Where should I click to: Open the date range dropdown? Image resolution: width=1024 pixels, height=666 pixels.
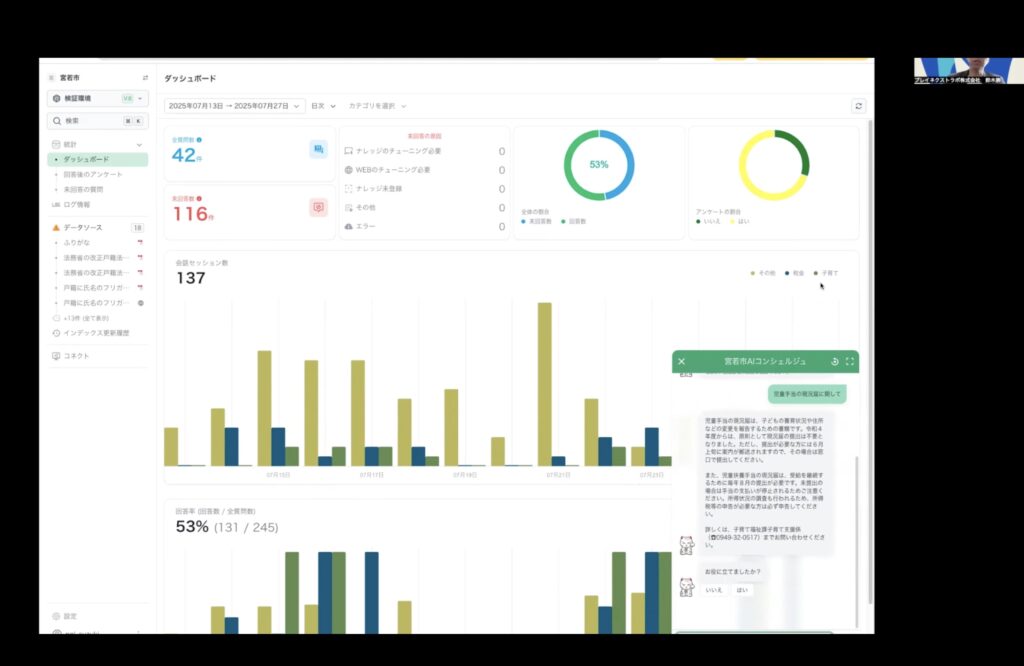tap(235, 106)
